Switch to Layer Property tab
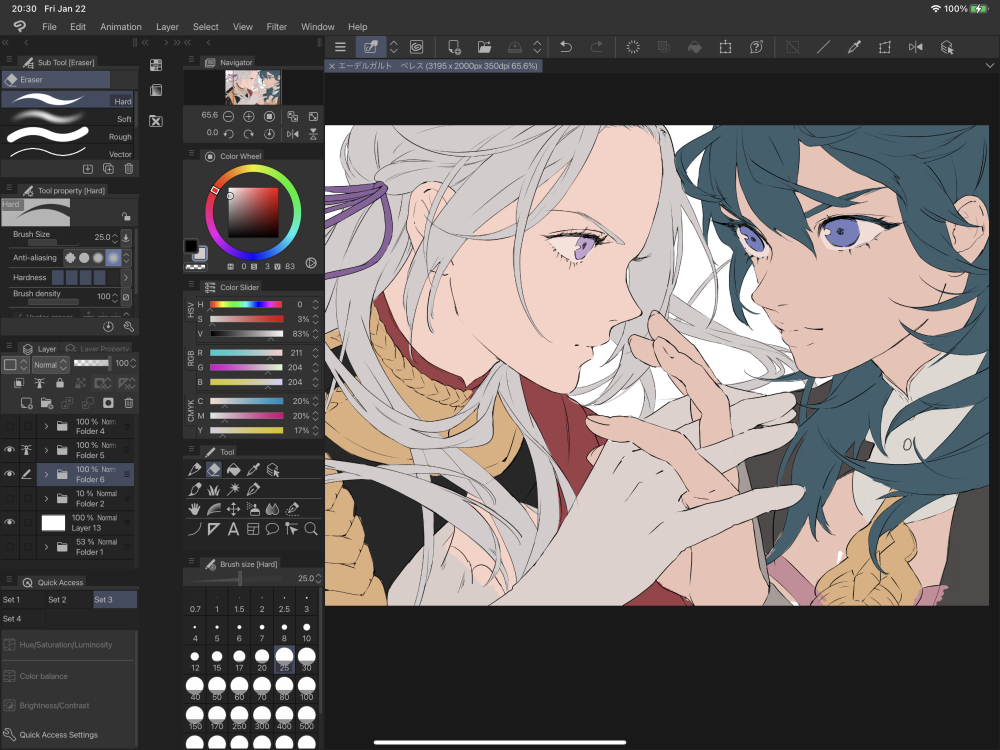The image size is (1000, 750). [98, 349]
